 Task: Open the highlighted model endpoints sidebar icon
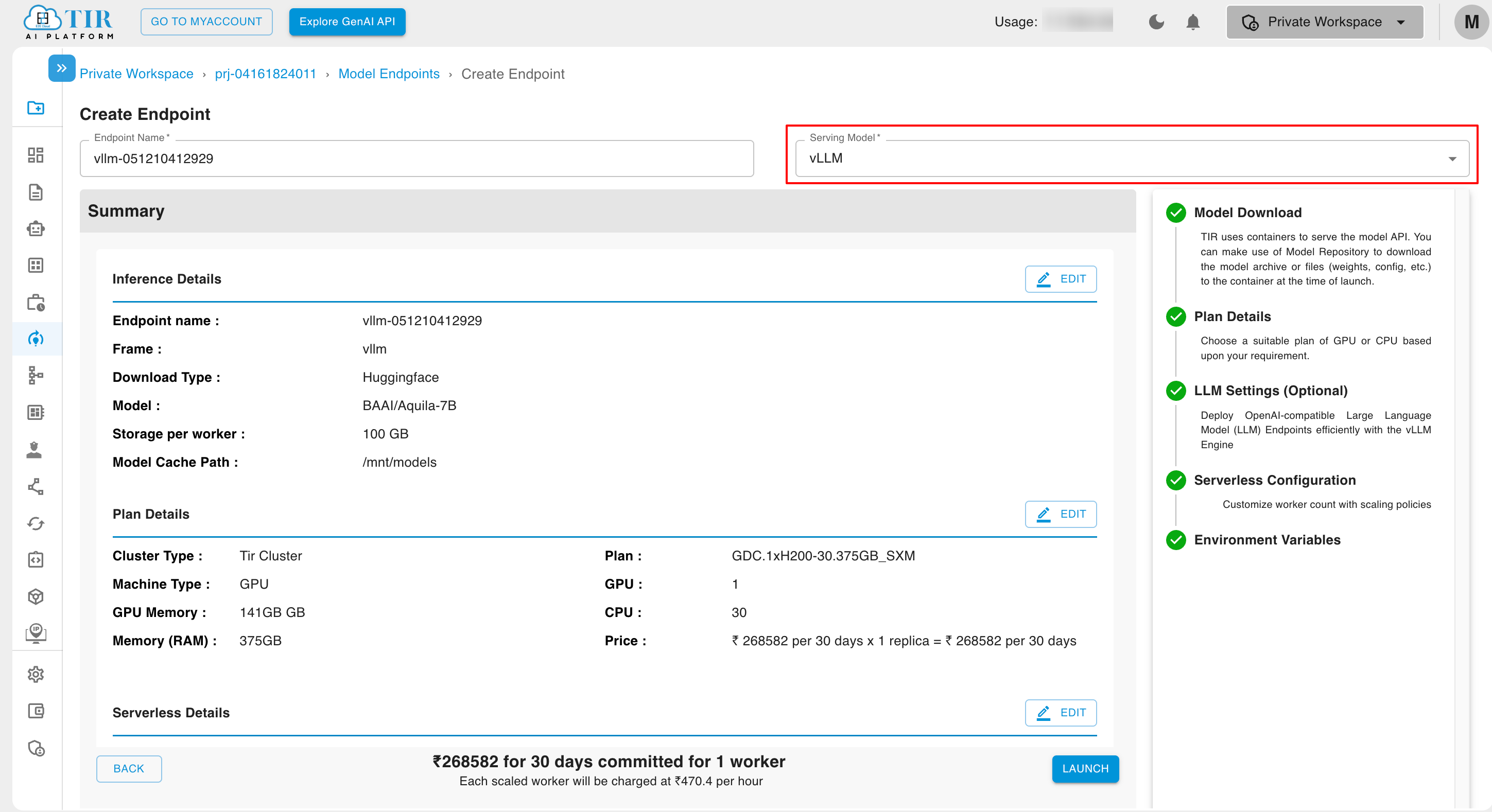36,339
